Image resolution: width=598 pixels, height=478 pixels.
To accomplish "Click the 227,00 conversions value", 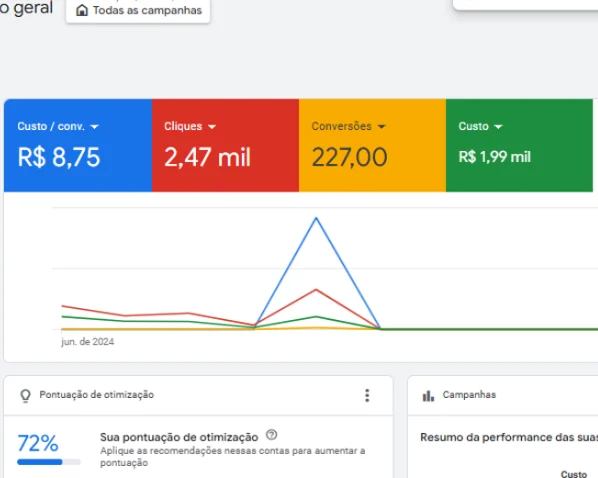I will pos(350,157).
